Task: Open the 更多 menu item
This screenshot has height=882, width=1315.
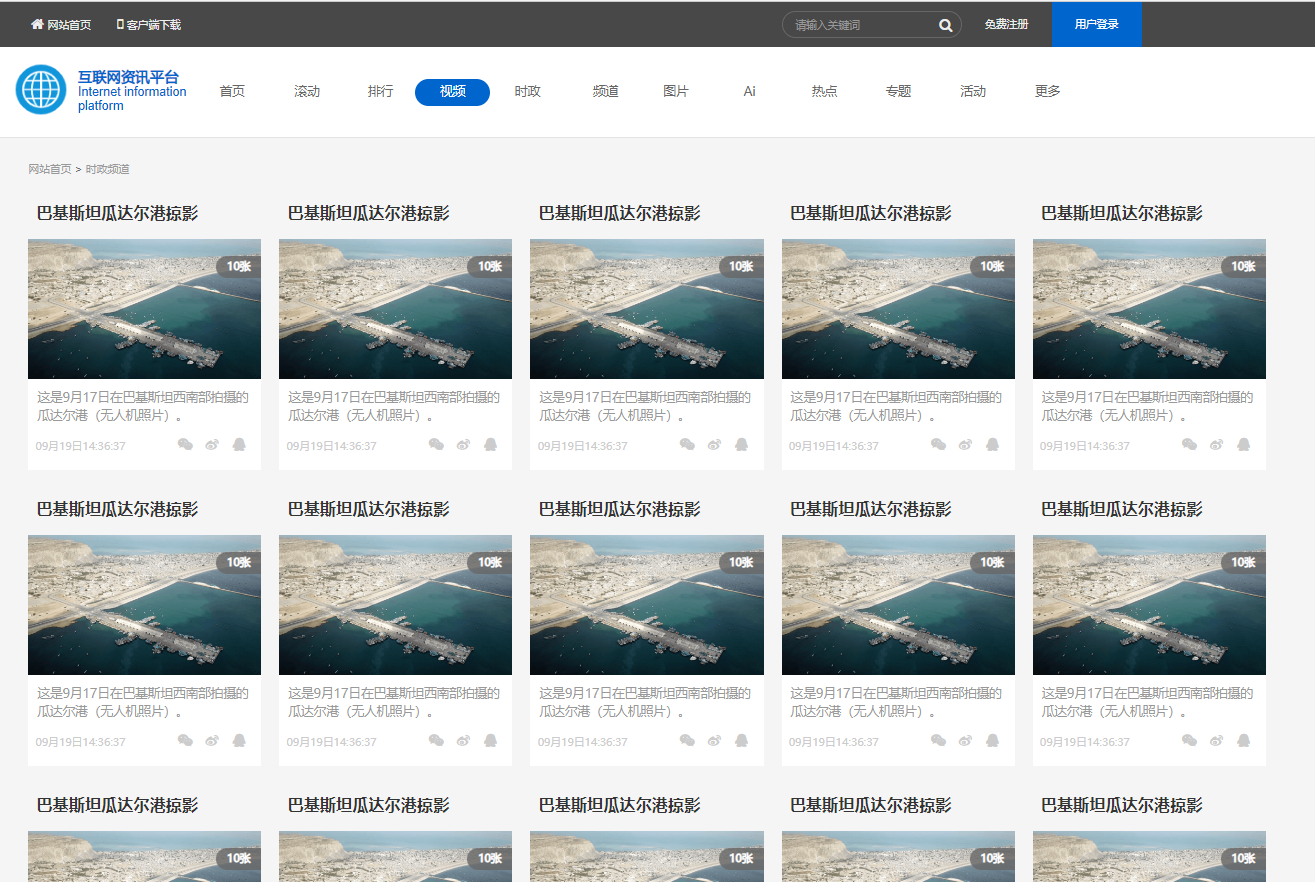Action: click(x=1048, y=92)
